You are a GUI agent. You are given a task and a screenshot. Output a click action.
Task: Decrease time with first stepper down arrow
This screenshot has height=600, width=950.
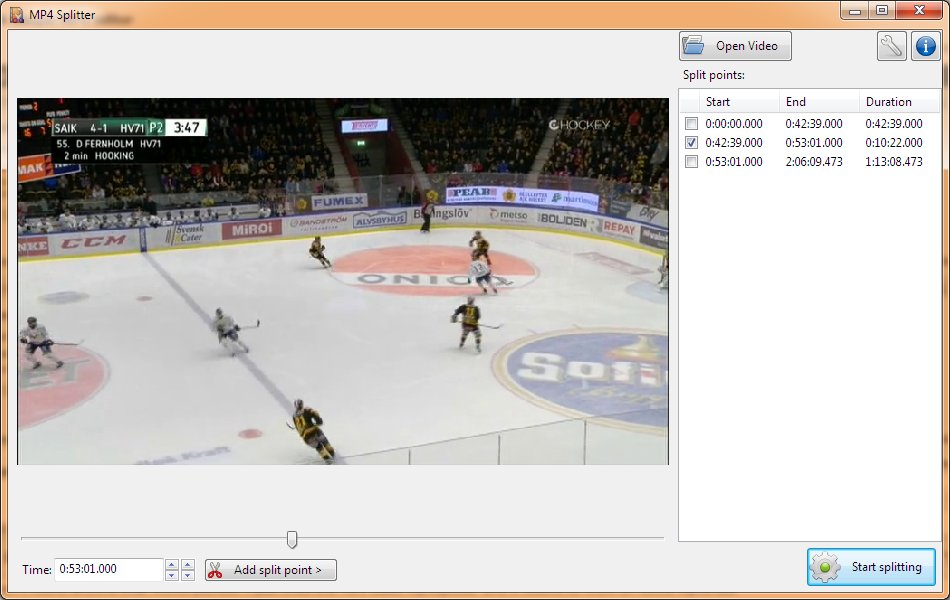(172, 575)
